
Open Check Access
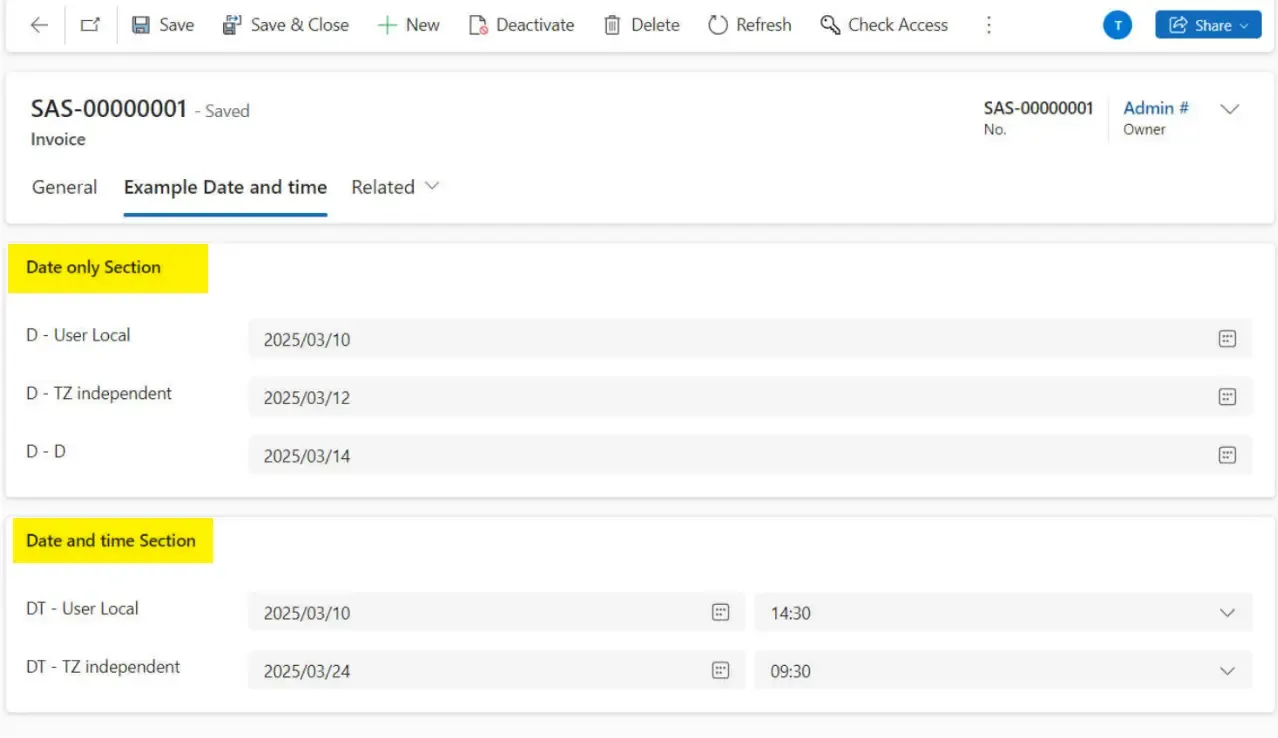tap(884, 25)
